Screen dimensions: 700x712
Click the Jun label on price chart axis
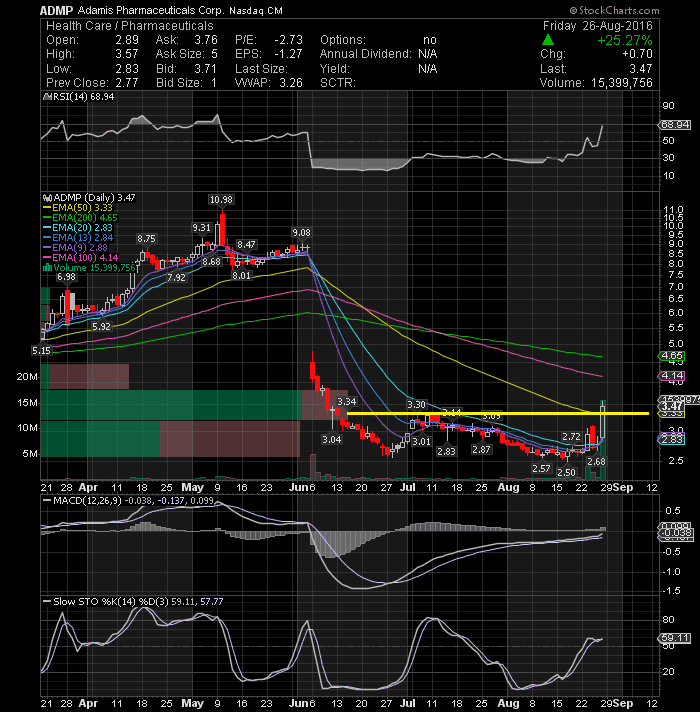(299, 487)
